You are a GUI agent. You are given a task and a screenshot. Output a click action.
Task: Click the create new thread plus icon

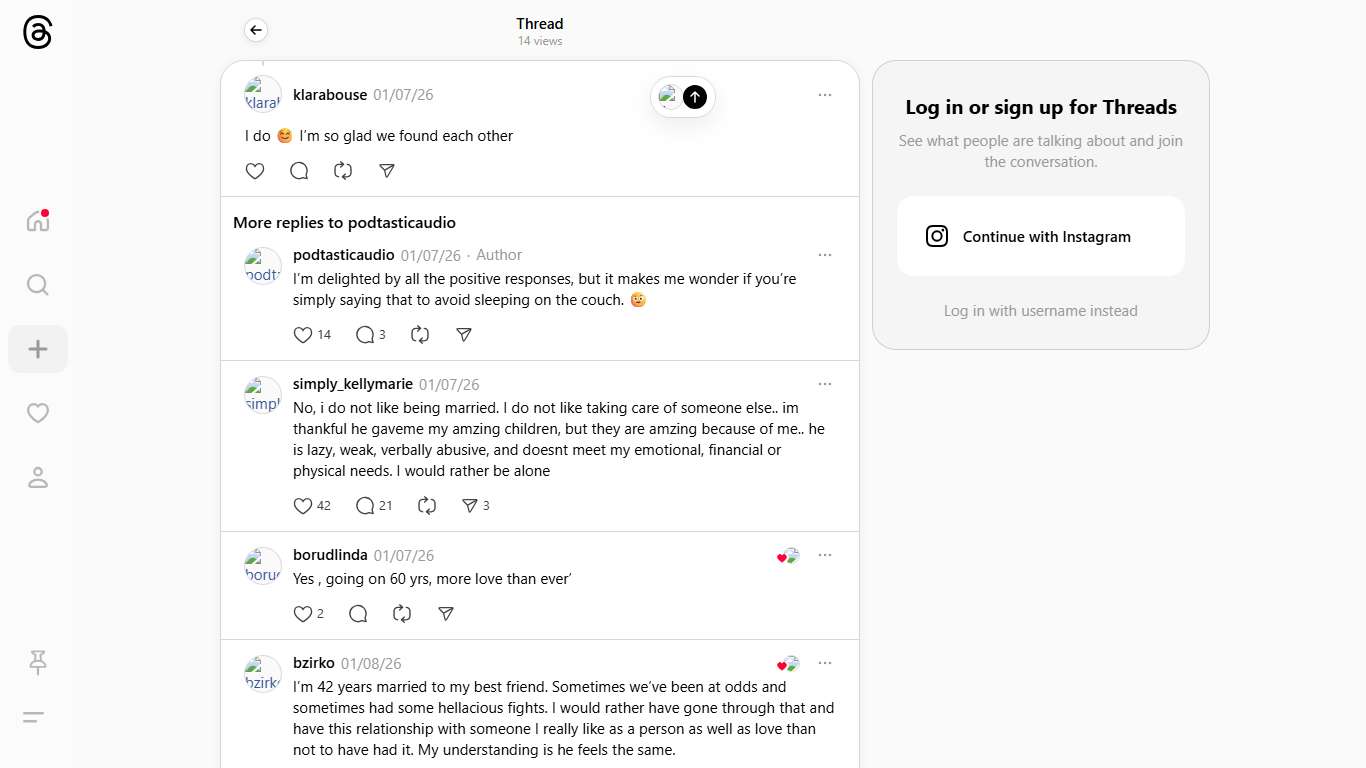pyautogui.click(x=38, y=349)
